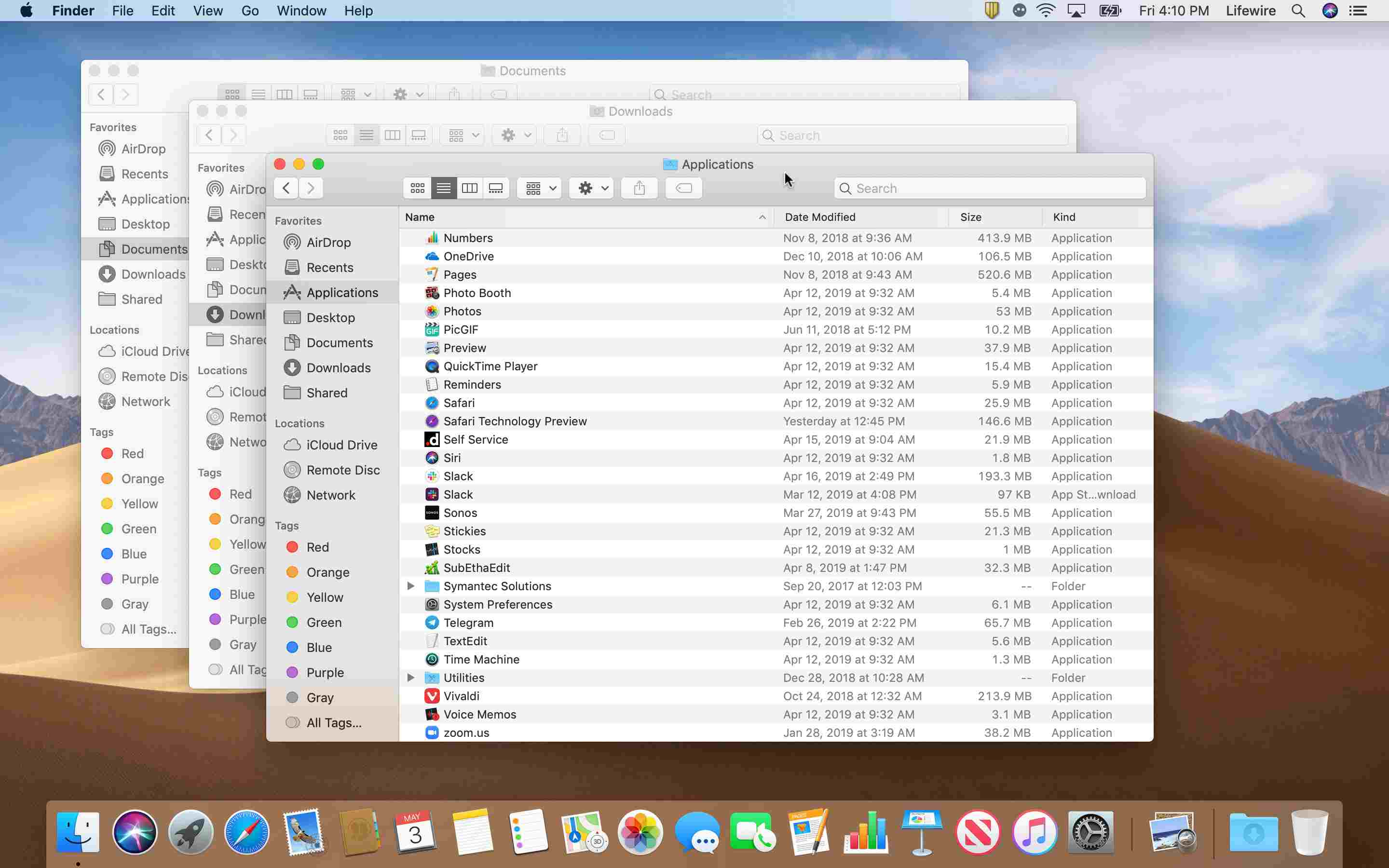Select the Window menu item
This screenshot has height=868, width=1389.
pyautogui.click(x=301, y=11)
